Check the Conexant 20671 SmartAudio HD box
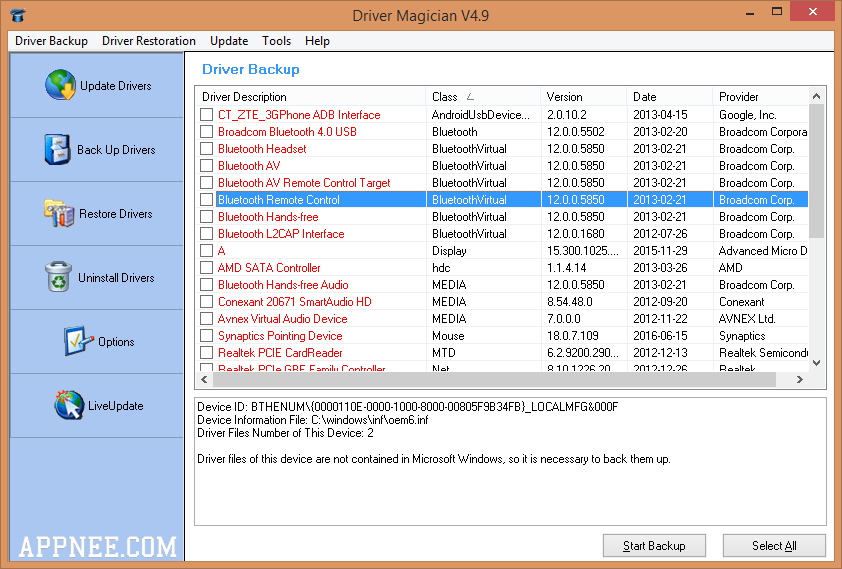Viewport: 842px width, 569px height. (206, 302)
